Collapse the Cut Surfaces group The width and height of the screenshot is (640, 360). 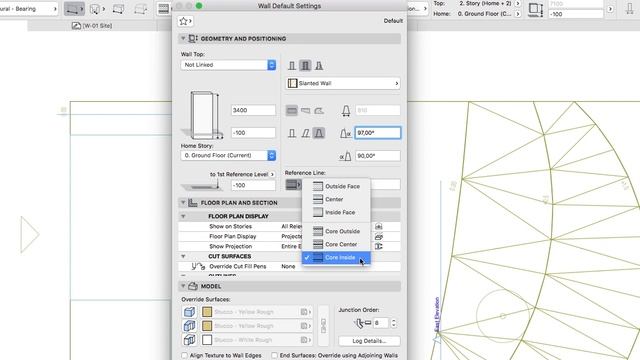pyautogui.click(x=183, y=256)
